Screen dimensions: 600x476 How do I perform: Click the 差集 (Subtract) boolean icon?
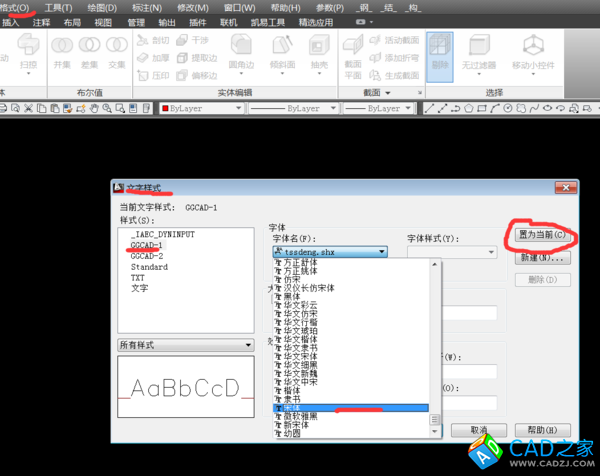tap(89, 49)
